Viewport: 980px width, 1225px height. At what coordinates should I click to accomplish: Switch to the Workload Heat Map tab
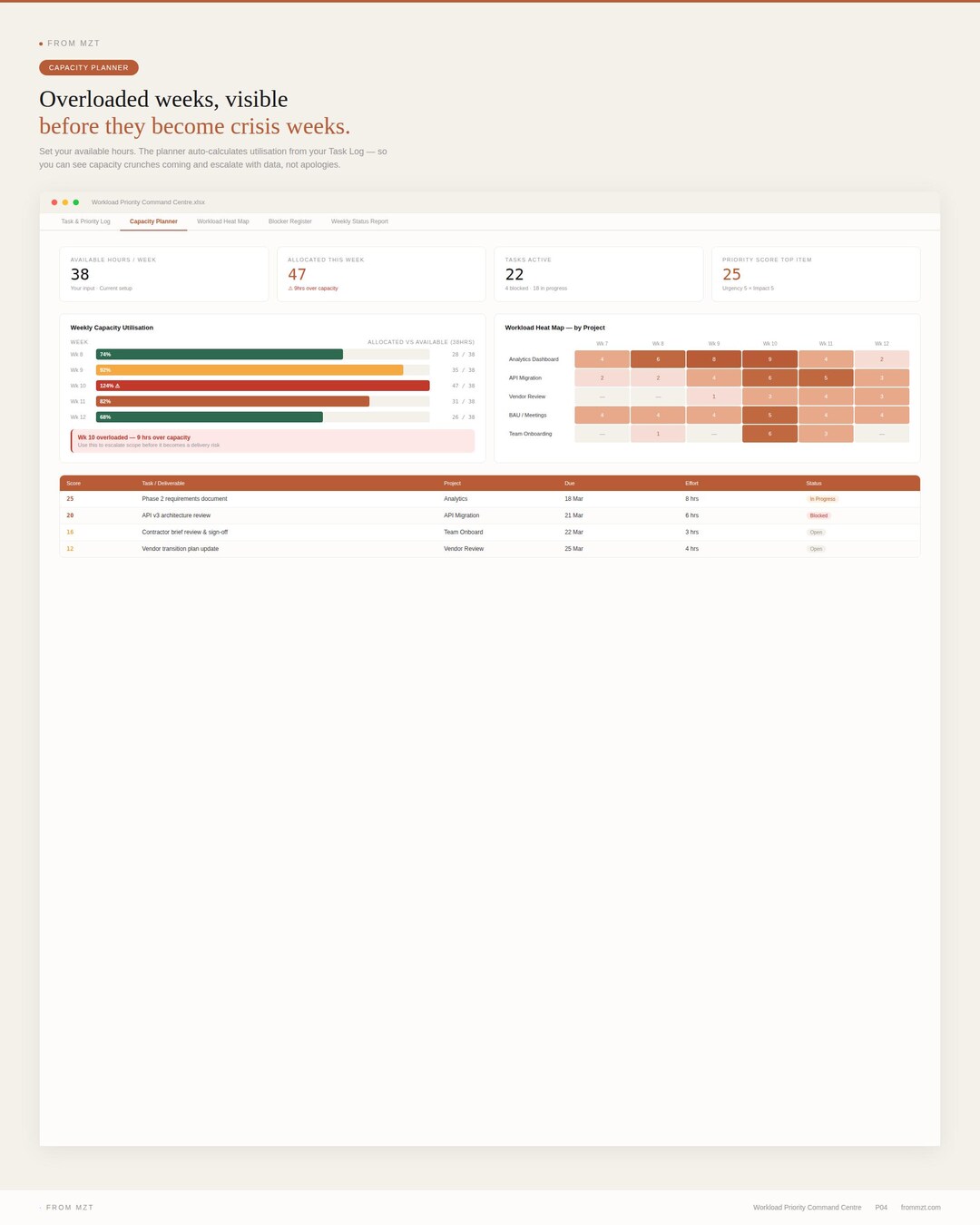pyautogui.click(x=223, y=221)
